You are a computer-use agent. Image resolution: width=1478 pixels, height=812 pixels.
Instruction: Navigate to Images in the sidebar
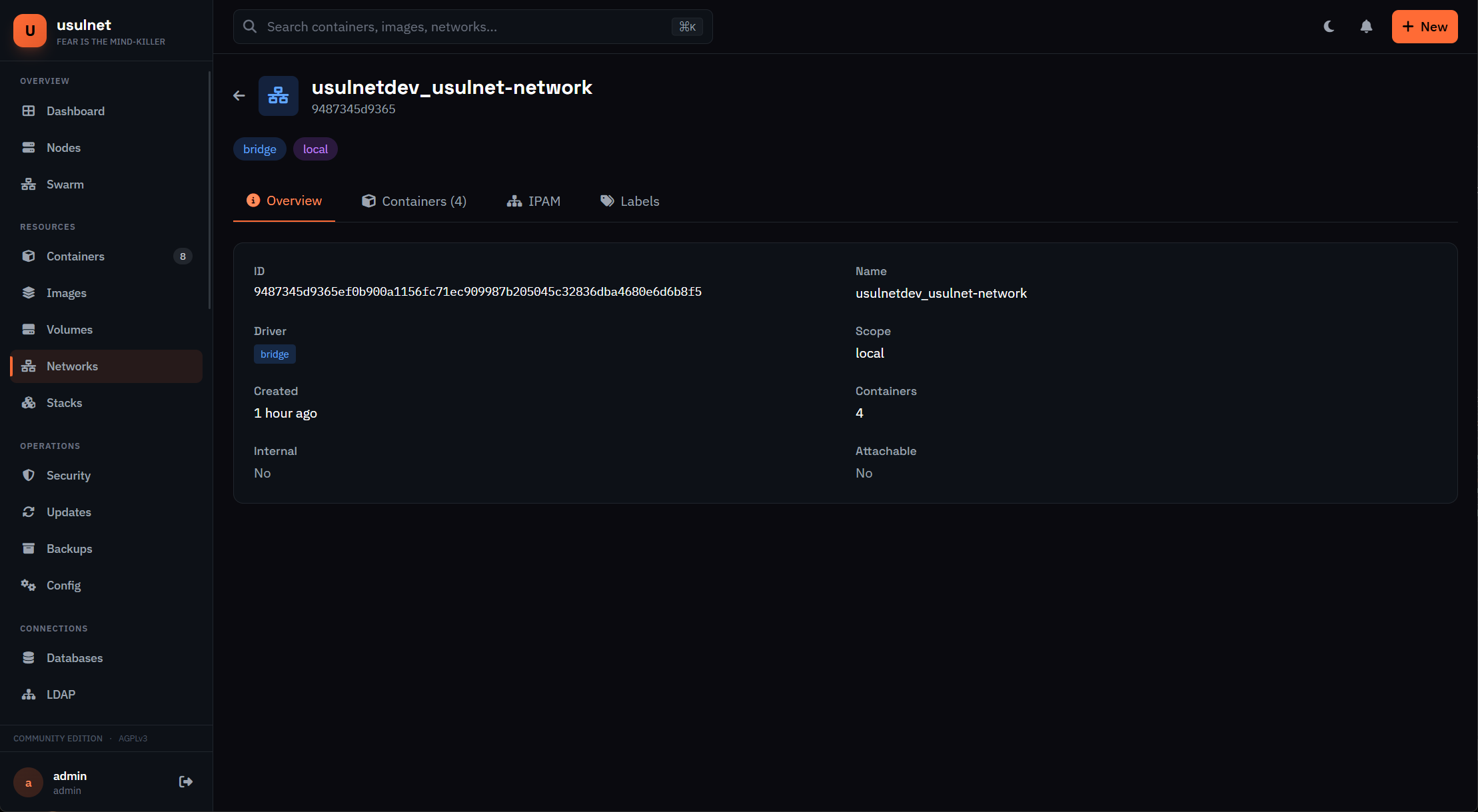(67, 292)
